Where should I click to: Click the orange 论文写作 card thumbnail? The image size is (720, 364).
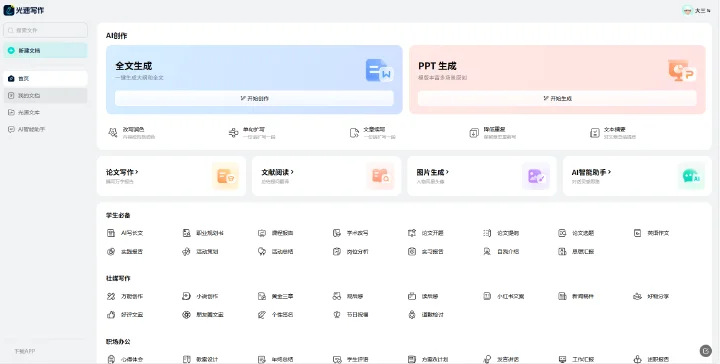[225, 176]
